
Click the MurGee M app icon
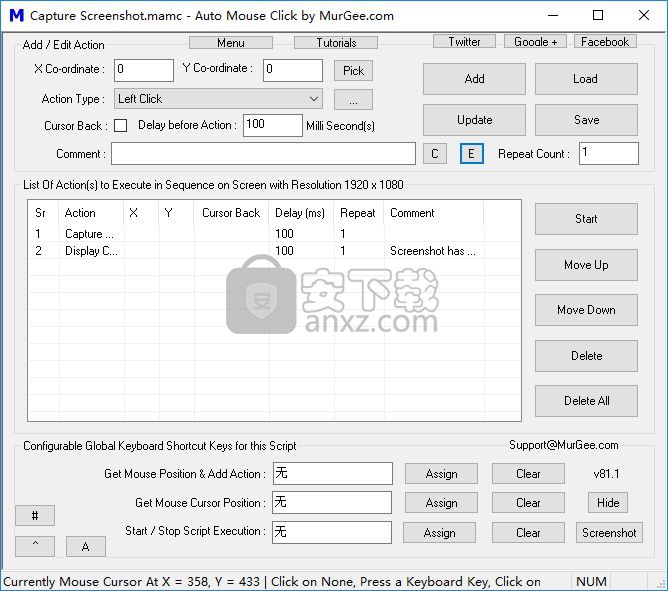click(17, 16)
